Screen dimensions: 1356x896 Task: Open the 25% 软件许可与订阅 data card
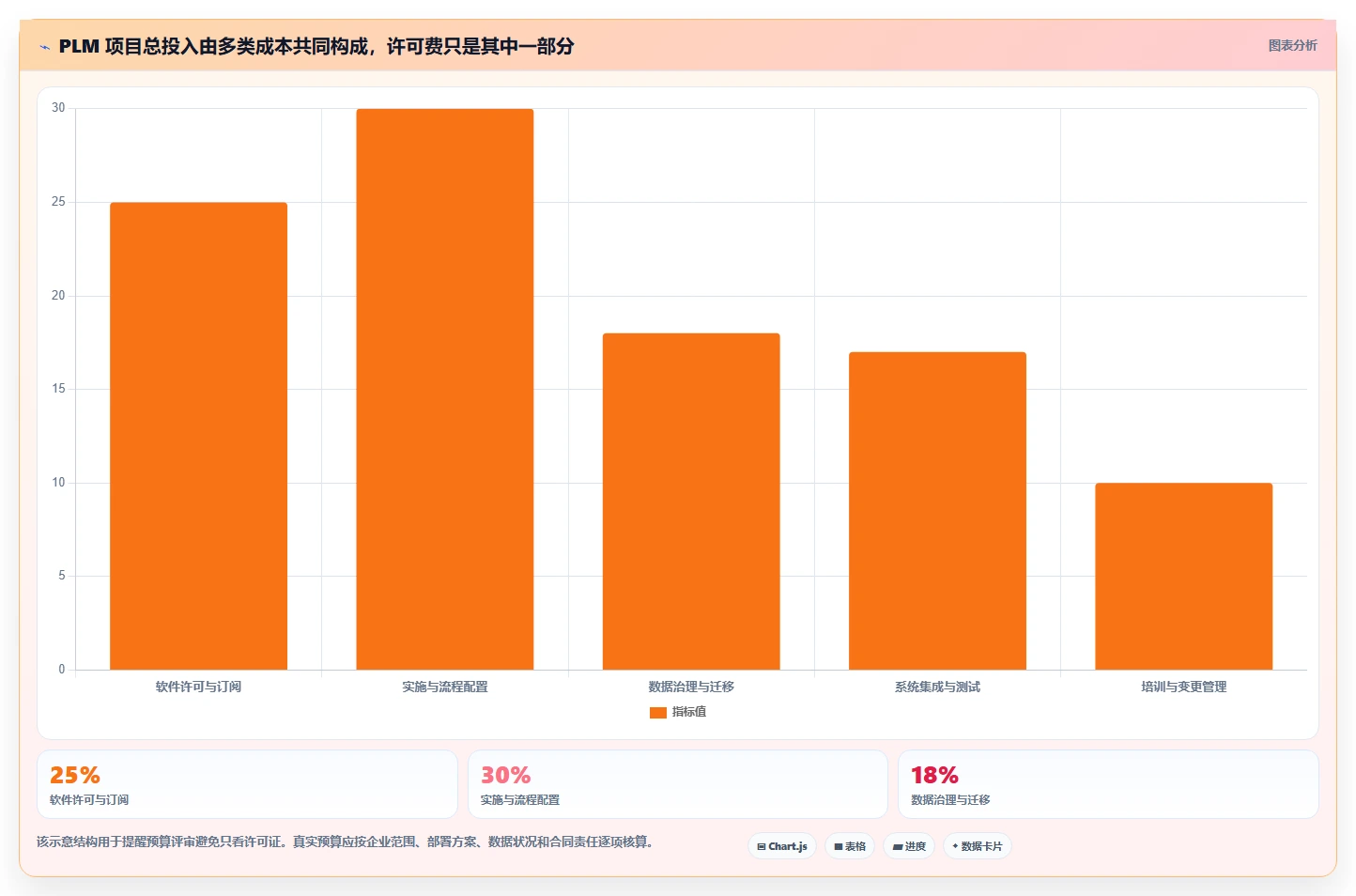(x=247, y=784)
